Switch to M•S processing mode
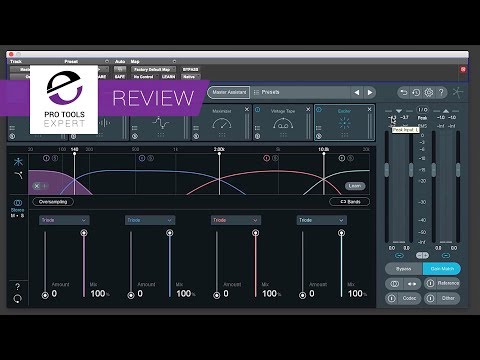The width and height of the screenshot is (480, 360). pos(17,216)
